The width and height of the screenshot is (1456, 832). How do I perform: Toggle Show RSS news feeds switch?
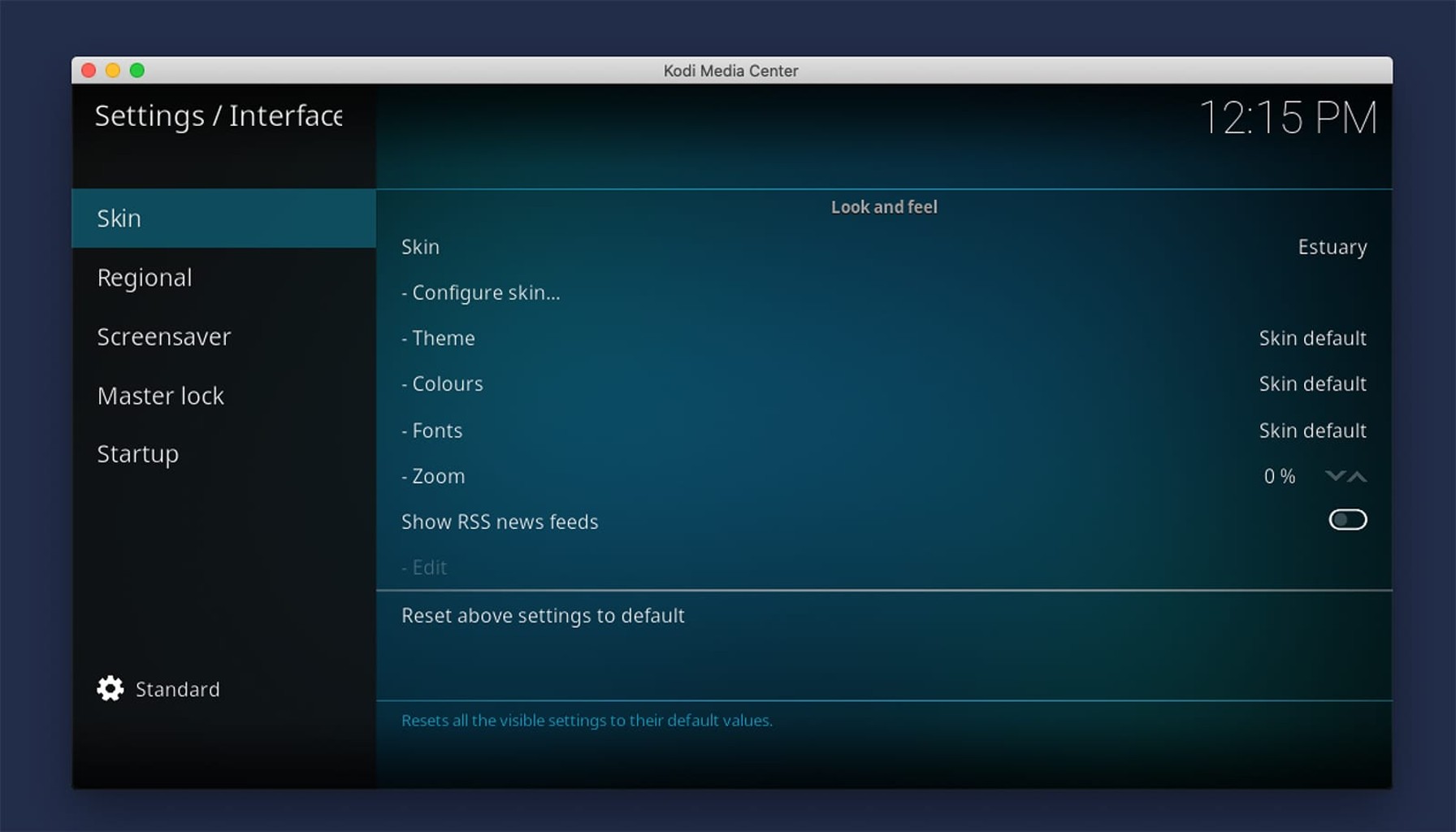[1348, 520]
